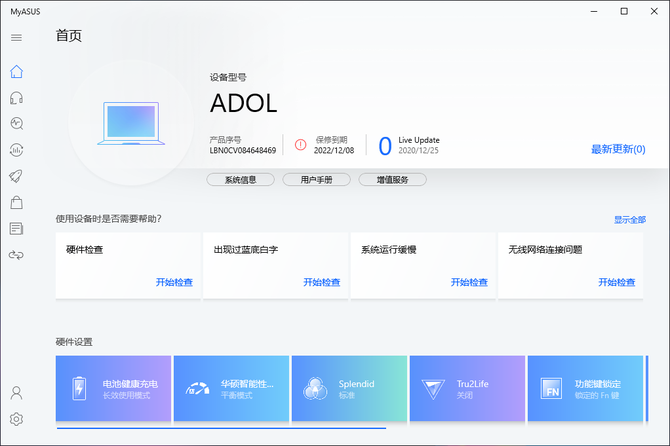Open 最新更新(0) link
The image size is (670, 446).
(617, 149)
